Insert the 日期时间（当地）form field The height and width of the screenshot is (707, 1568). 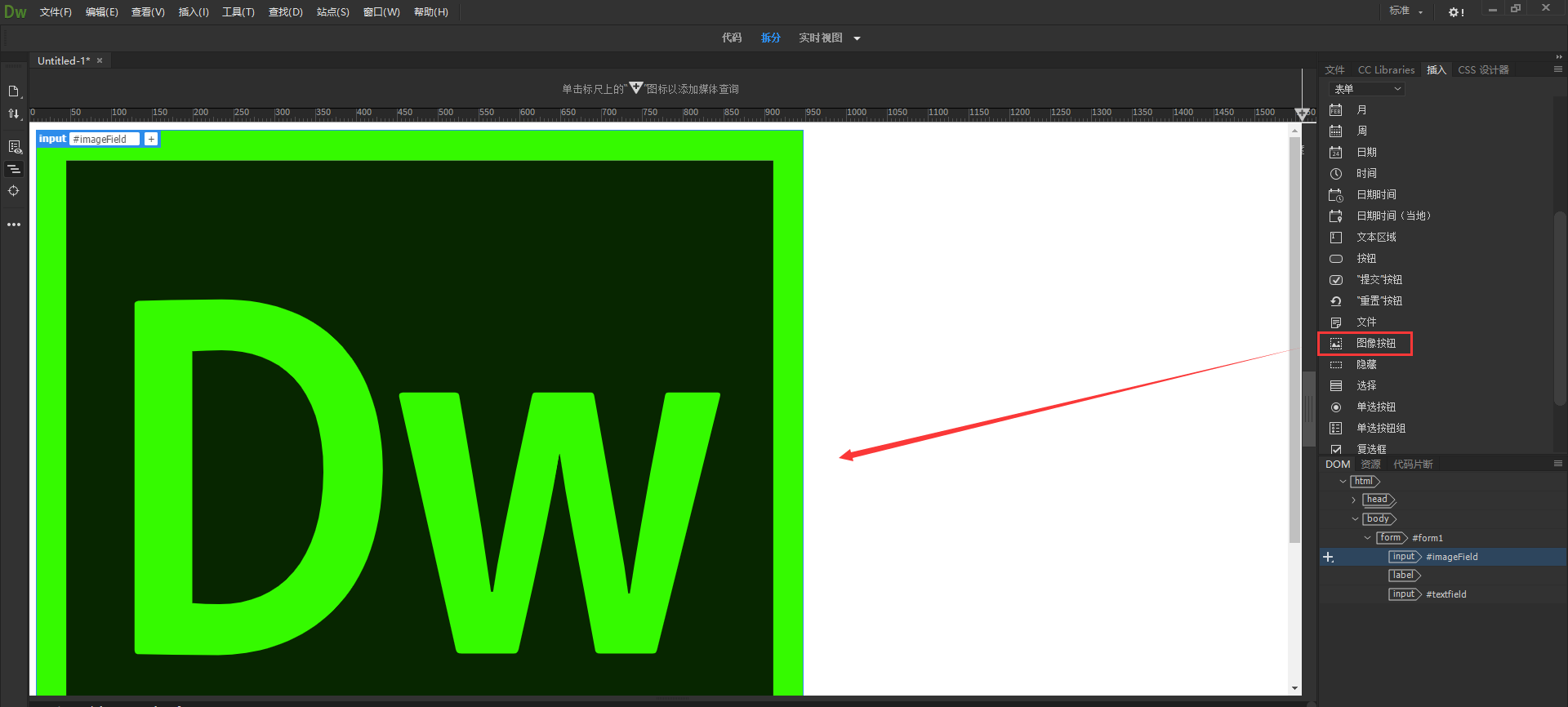(1393, 216)
